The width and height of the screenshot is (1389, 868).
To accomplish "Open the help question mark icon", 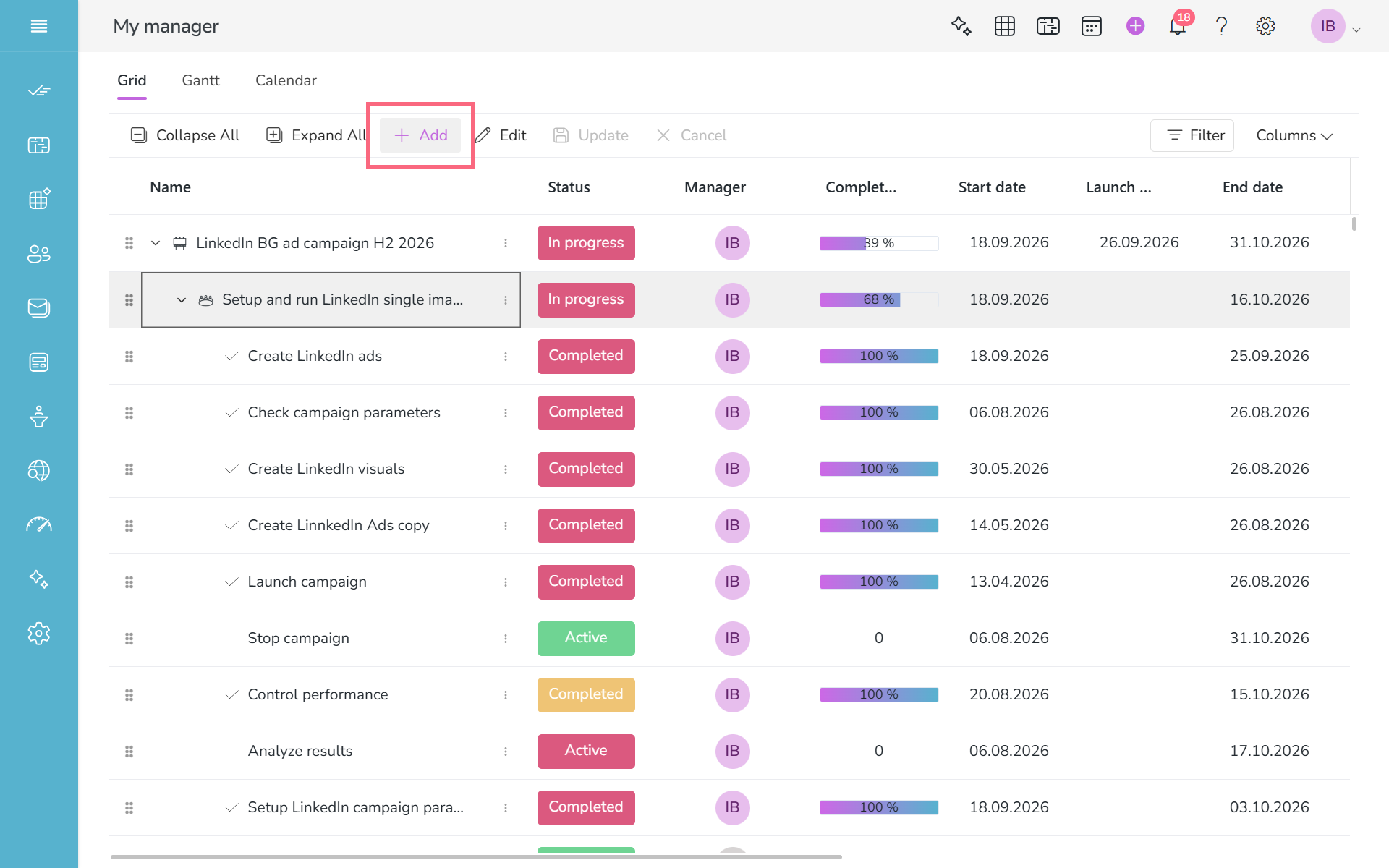I will 1222,26.
